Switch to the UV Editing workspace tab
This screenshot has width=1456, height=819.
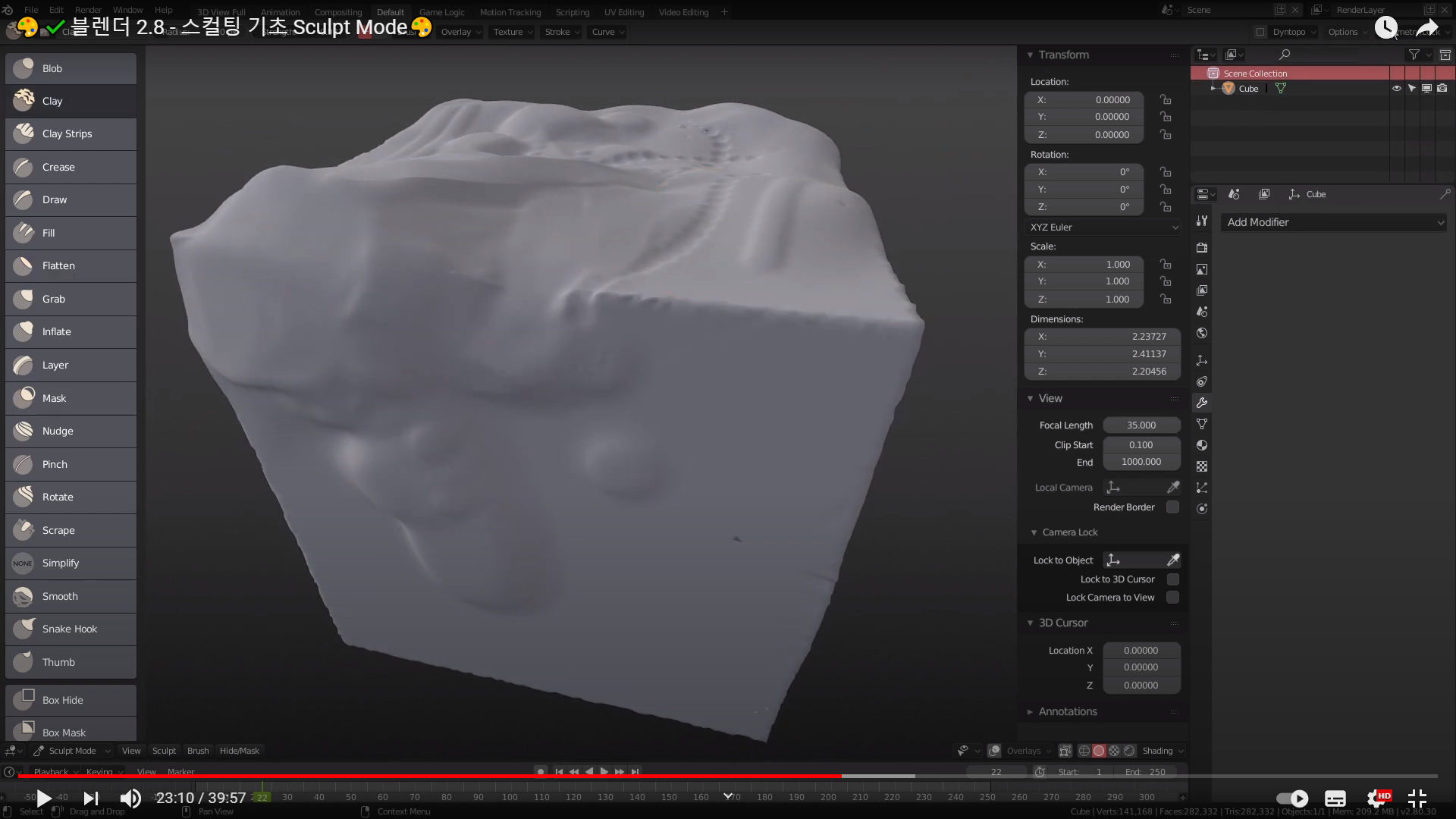(623, 12)
